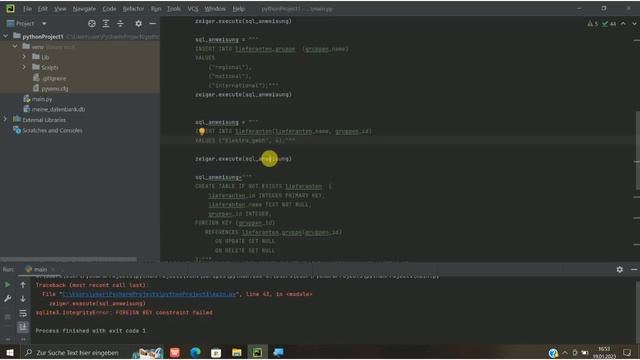
Task: Click the wrench run configuration icon
Action: 7,299
